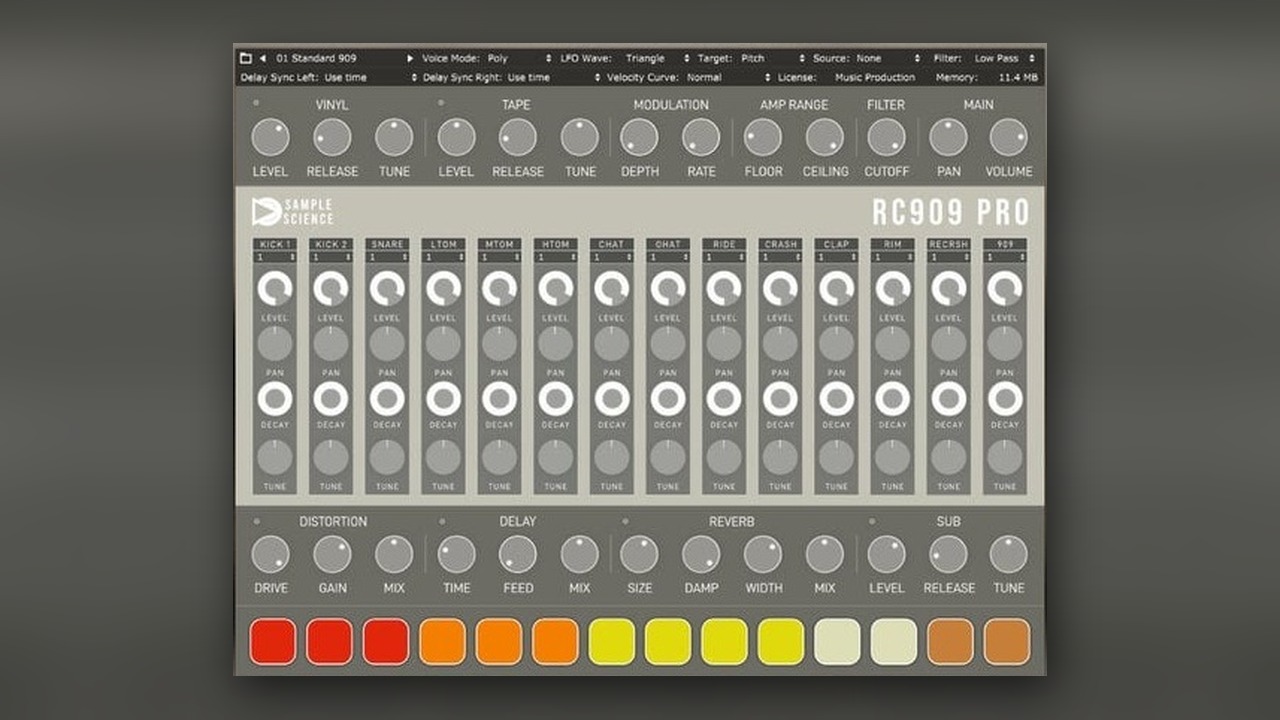The height and width of the screenshot is (720, 1280).
Task: Trigger the third orange pad
Action: tap(555, 642)
